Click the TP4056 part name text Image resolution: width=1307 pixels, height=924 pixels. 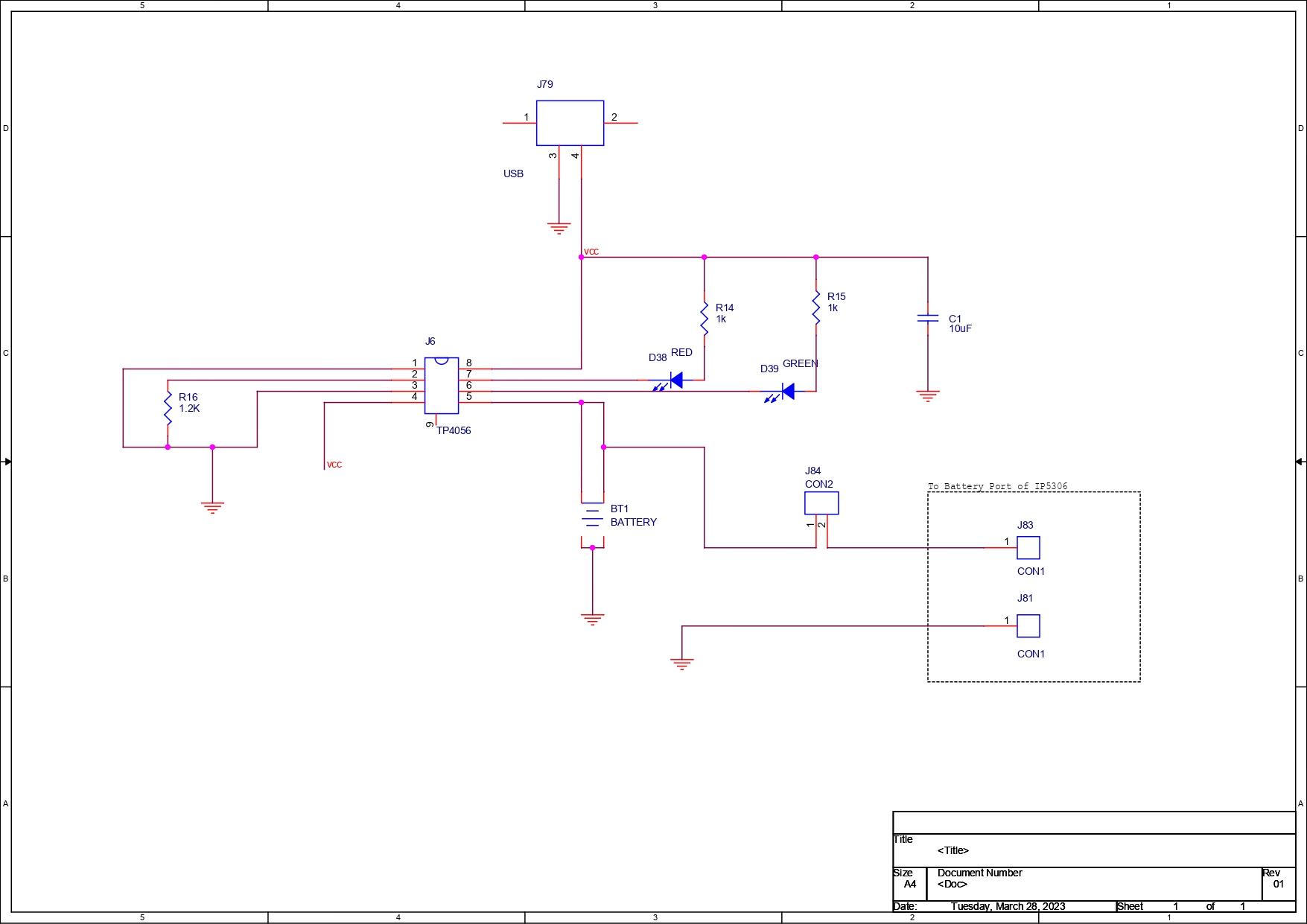click(454, 430)
